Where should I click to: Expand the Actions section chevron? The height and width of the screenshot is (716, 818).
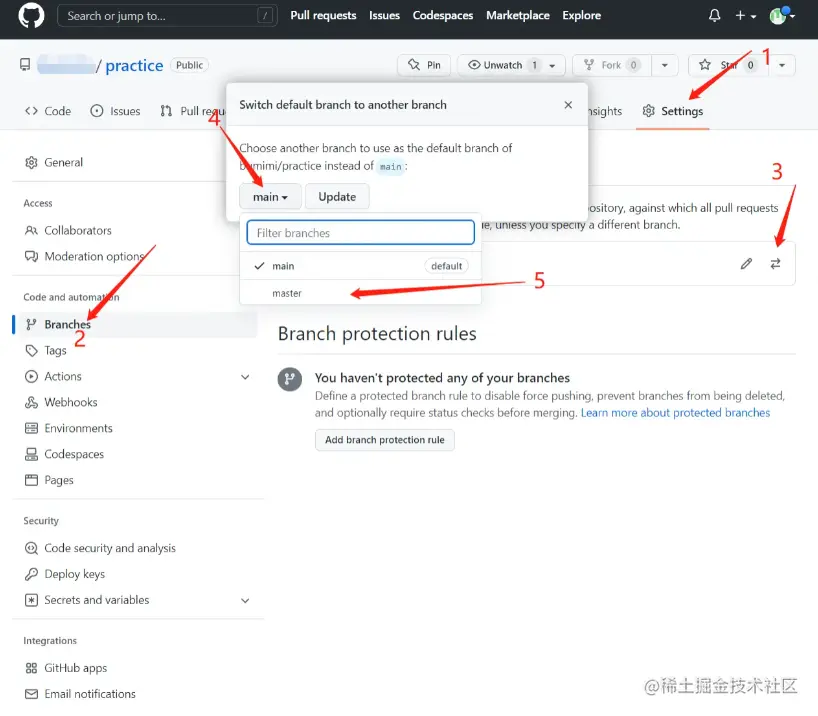[245, 377]
